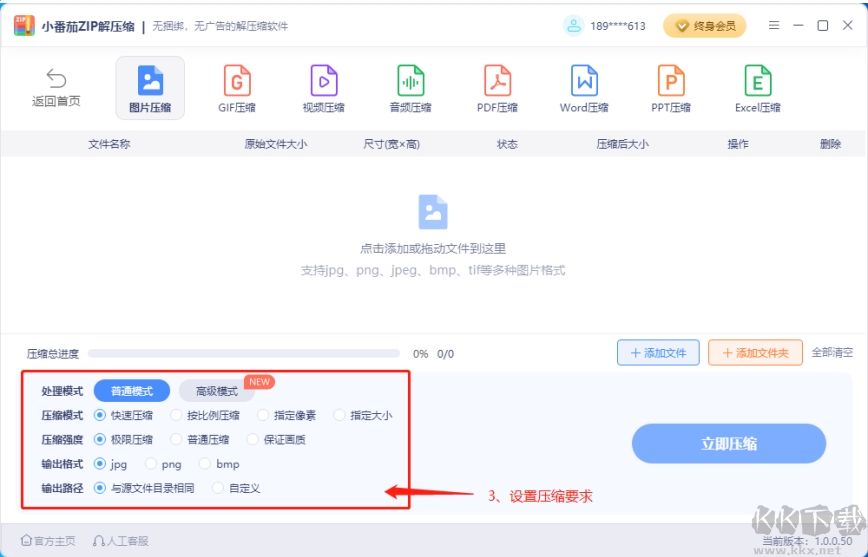Switch to 普通模式 processing mode

point(132,391)
